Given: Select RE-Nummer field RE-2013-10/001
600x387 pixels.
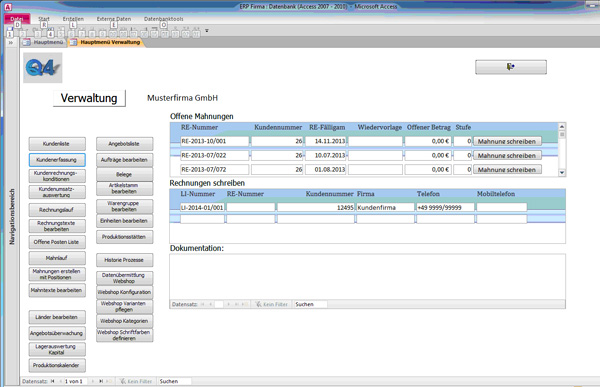Looking at the screenshot, I should 214,141.
